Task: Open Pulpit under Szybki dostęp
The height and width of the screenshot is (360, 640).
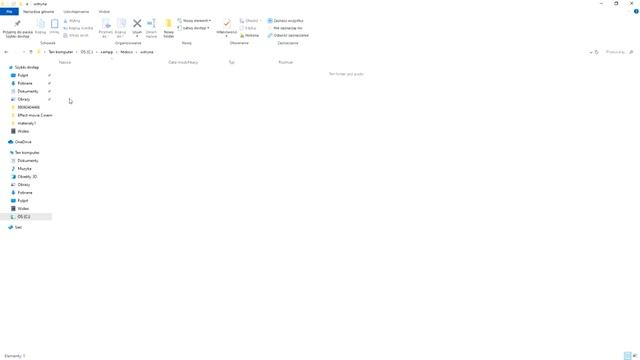Action: point(23,76)
